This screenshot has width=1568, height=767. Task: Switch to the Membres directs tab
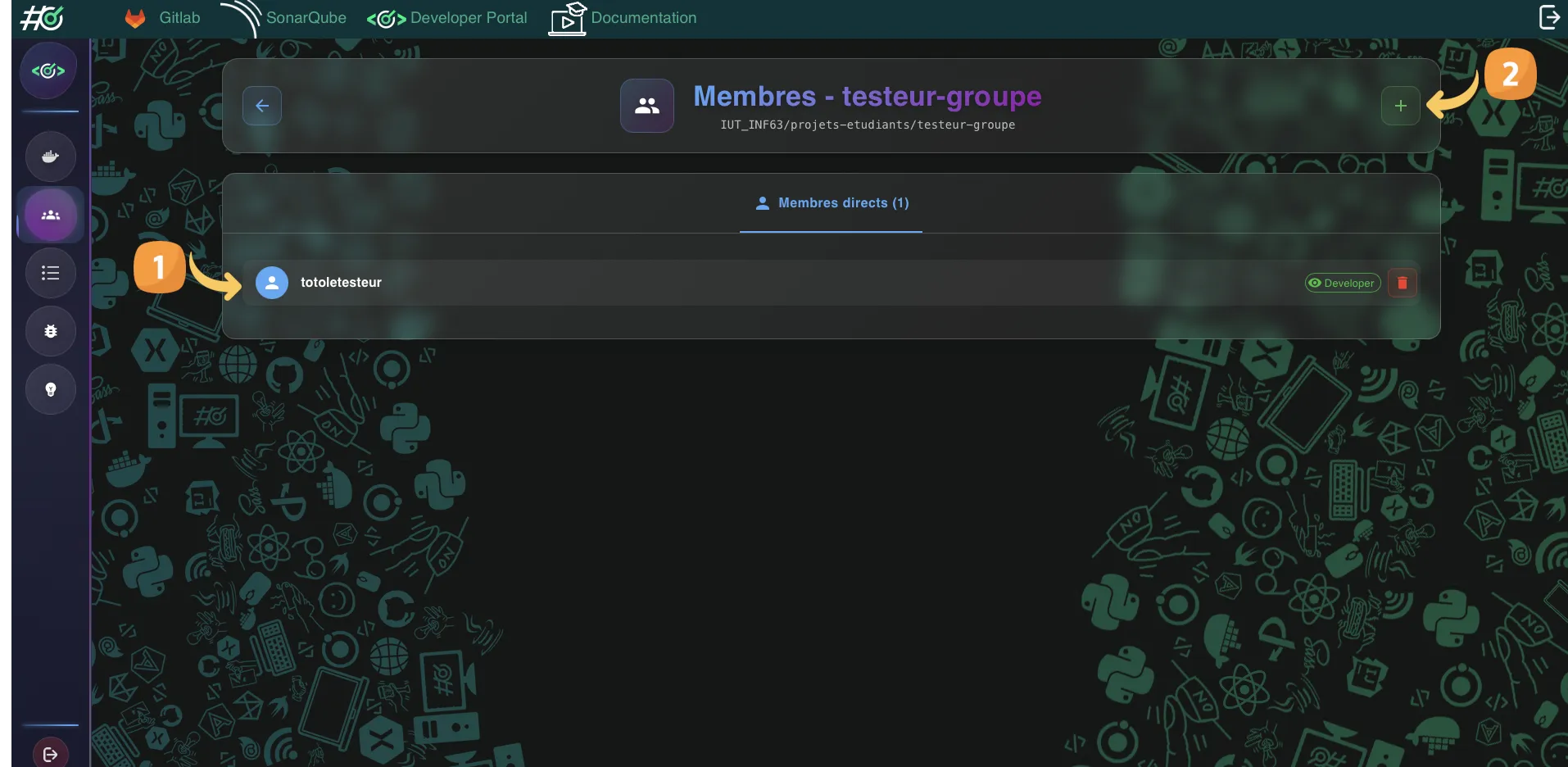pyautogui.click(x=831, y=203)
